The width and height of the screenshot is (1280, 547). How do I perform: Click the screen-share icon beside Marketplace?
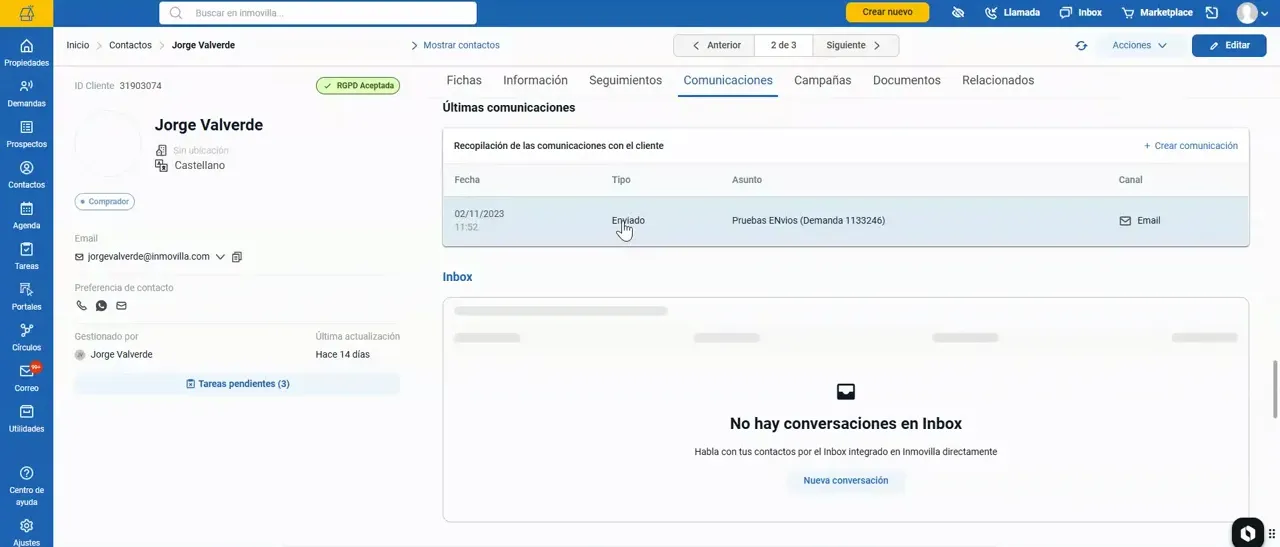point(1212,13)
